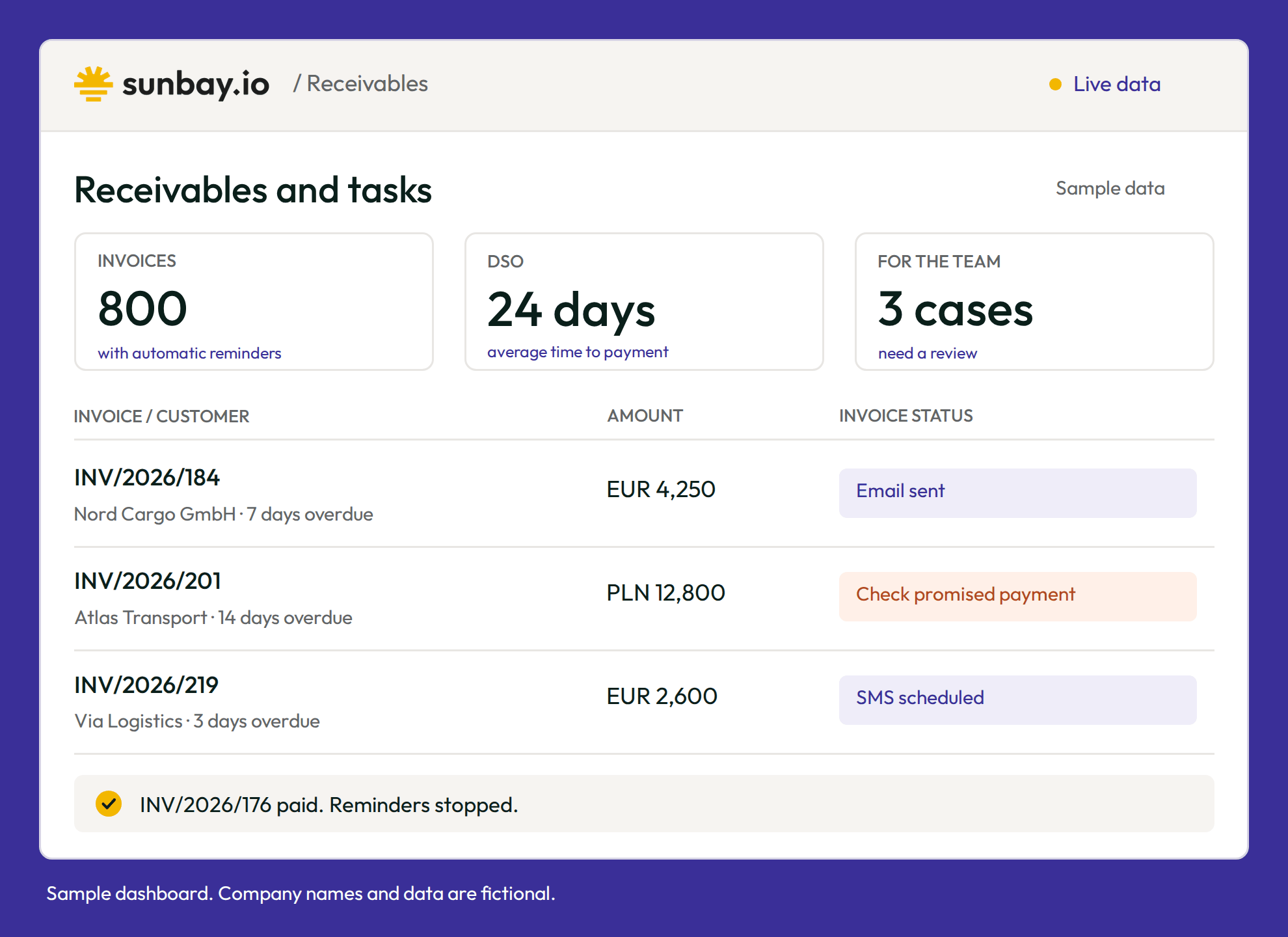Select the Invoices 800 summary card
The image size is (1288, 937).
[254, 301]
